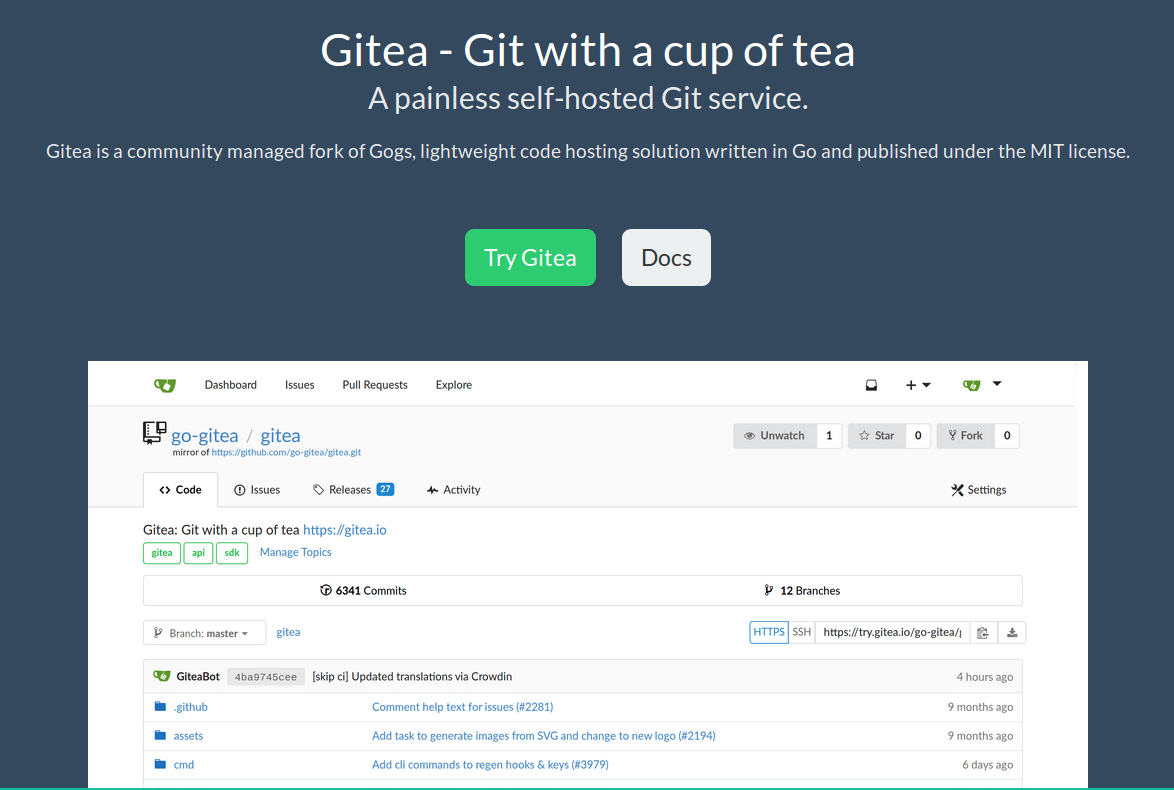Open the Dashboard menu item
This screenshot has width=1174, height=790.
[231, 385]
